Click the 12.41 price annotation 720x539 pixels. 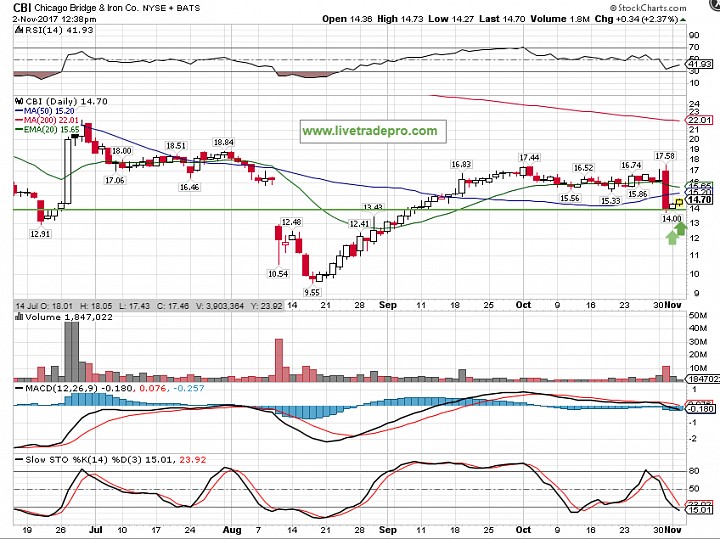(359, 224)
